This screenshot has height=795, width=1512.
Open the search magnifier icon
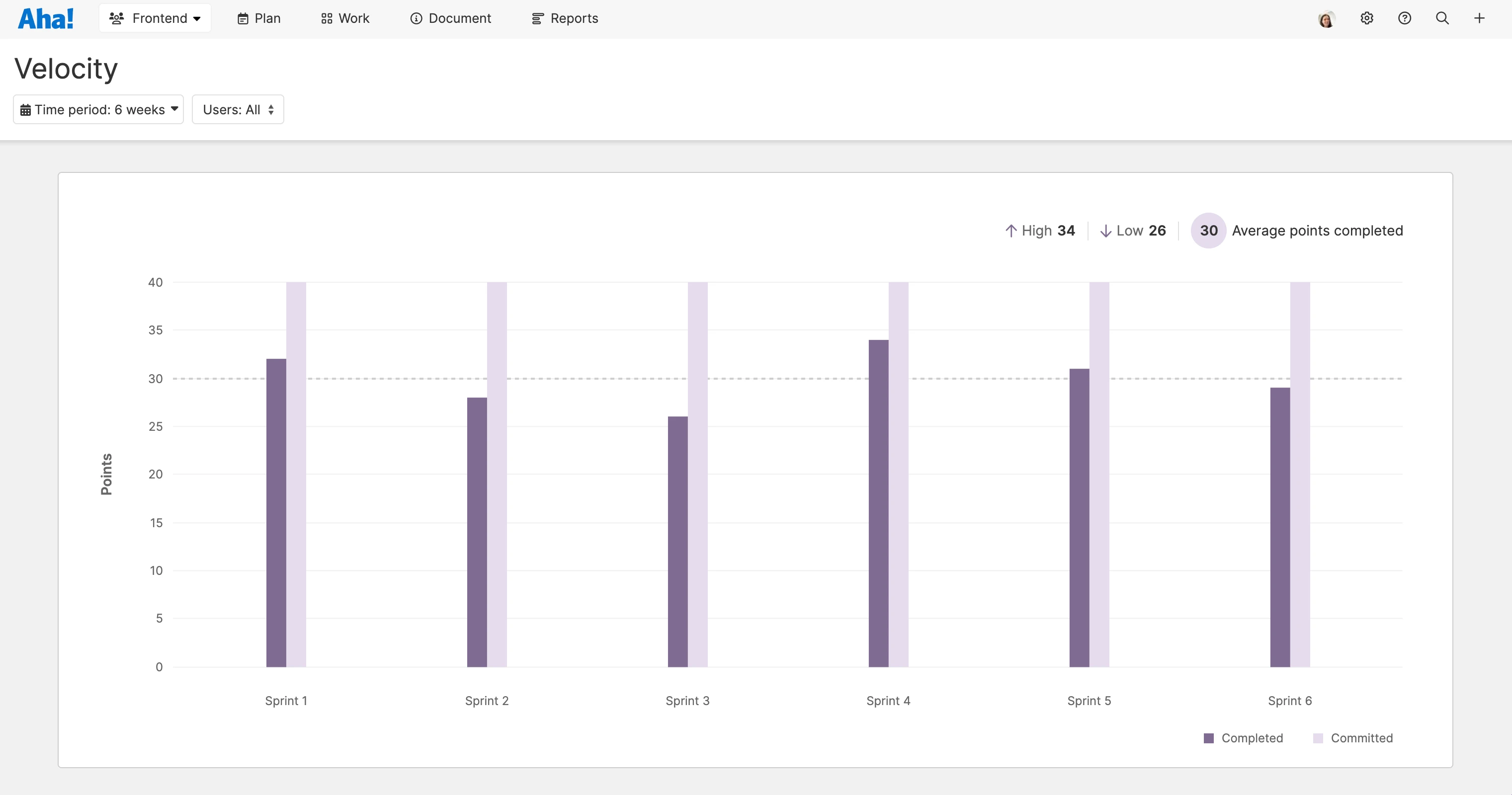point(1442,18)
